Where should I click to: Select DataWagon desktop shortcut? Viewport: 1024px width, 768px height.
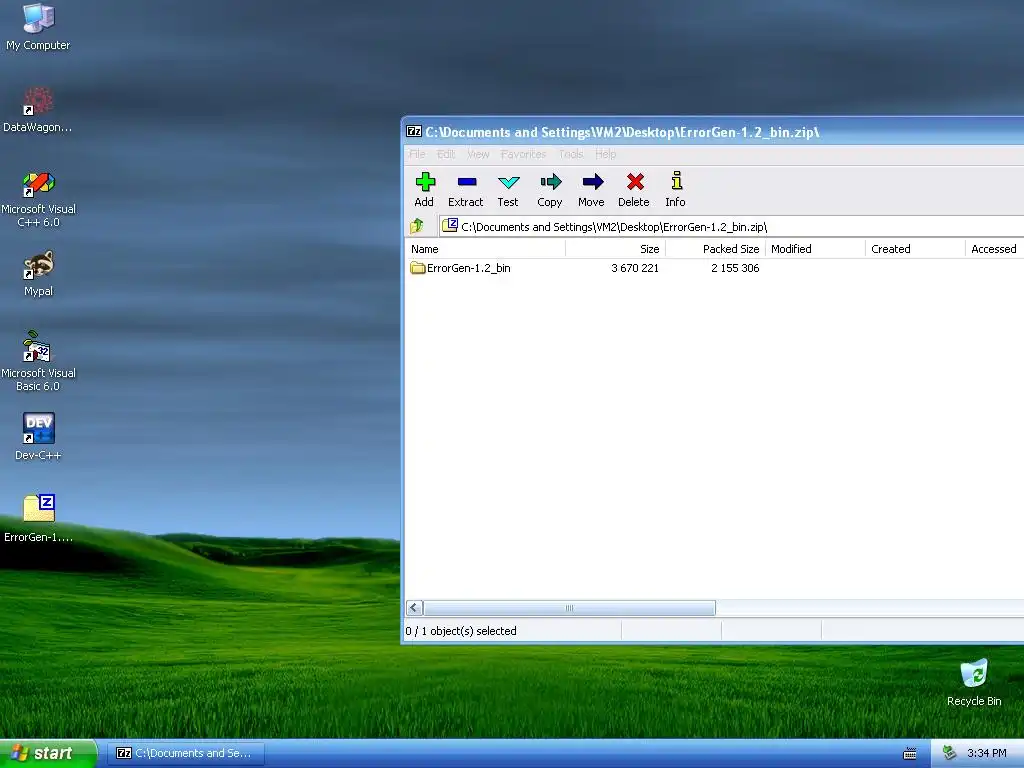pos(38,110)
